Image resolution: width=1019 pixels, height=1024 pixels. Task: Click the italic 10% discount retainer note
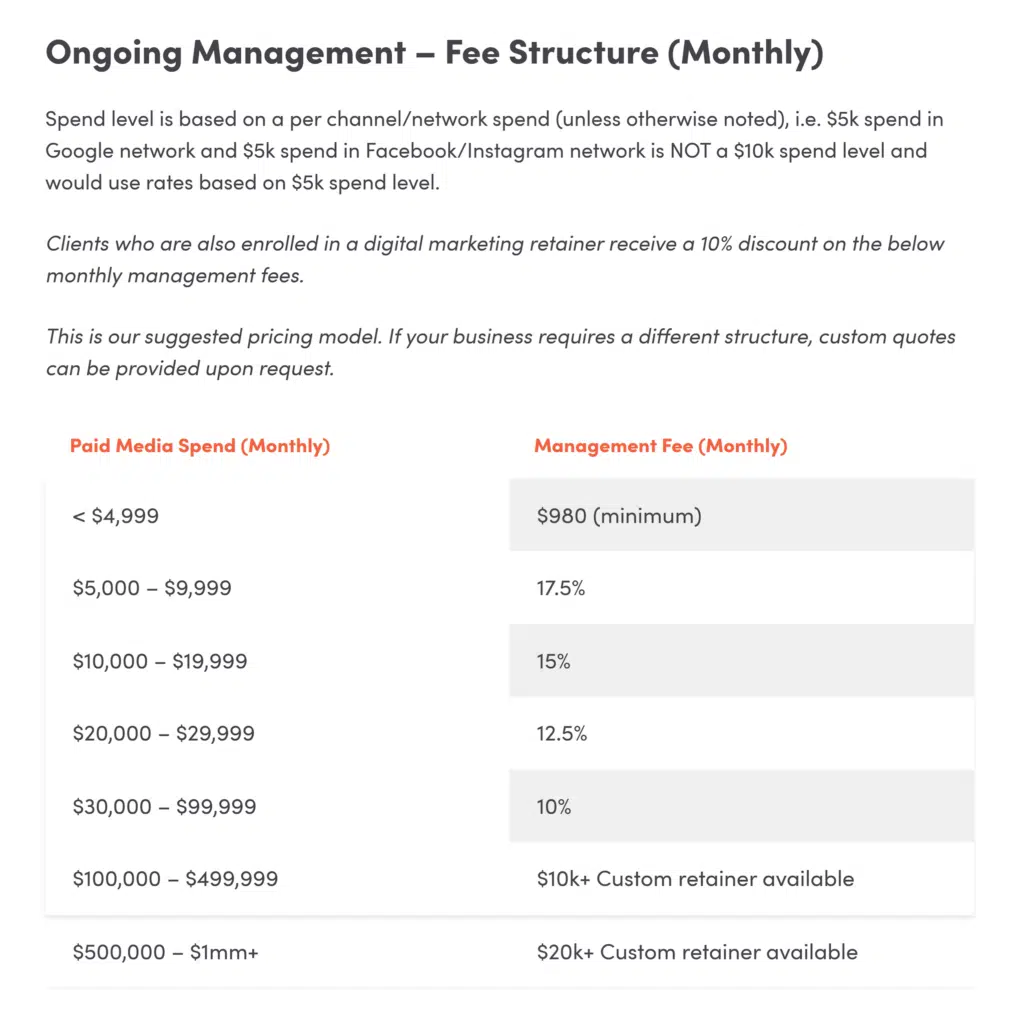tap(494, 259)
